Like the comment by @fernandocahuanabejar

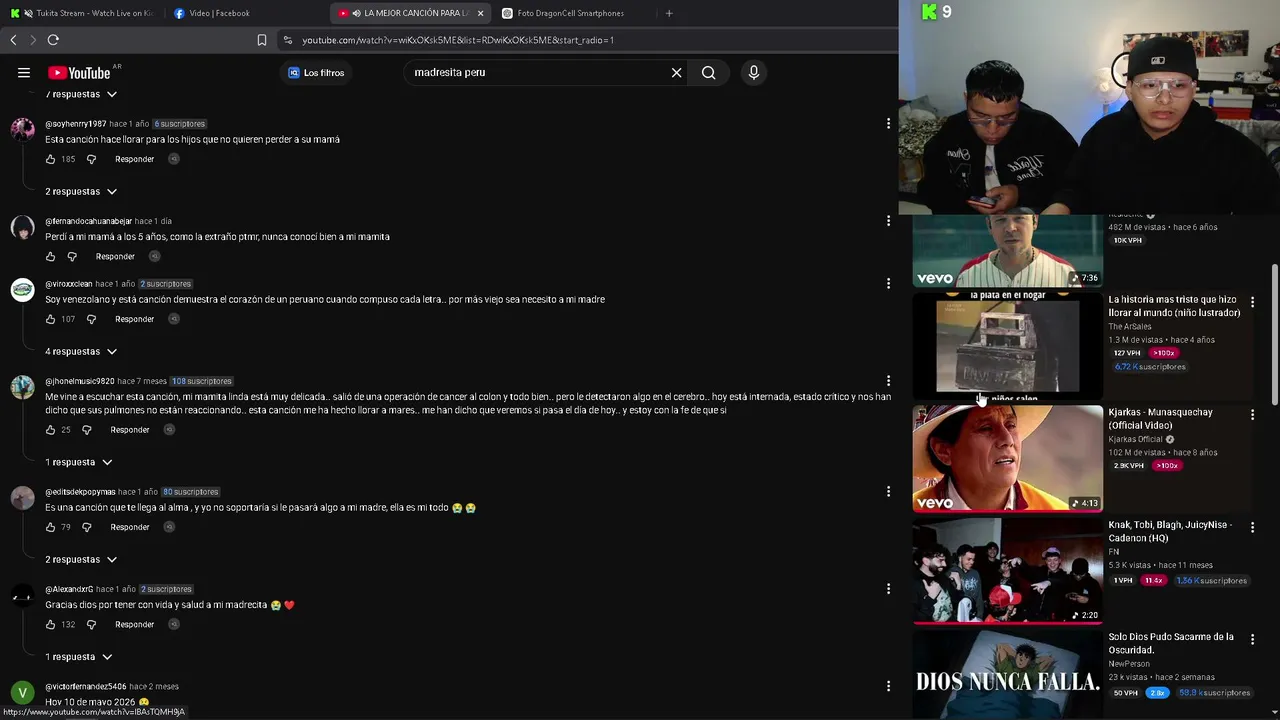[50, 256]
